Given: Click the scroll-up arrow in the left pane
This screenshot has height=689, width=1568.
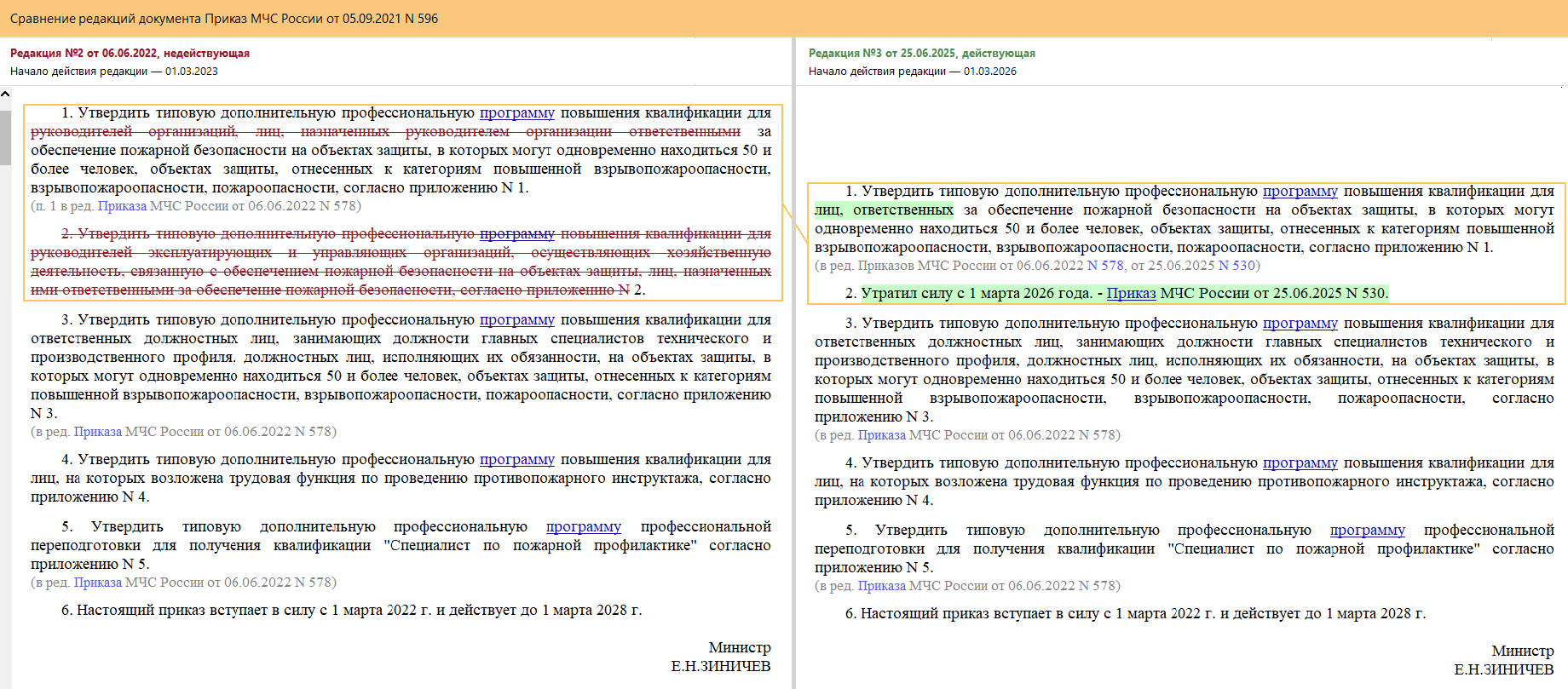Looking at the screenshot, I should point(5,95).
